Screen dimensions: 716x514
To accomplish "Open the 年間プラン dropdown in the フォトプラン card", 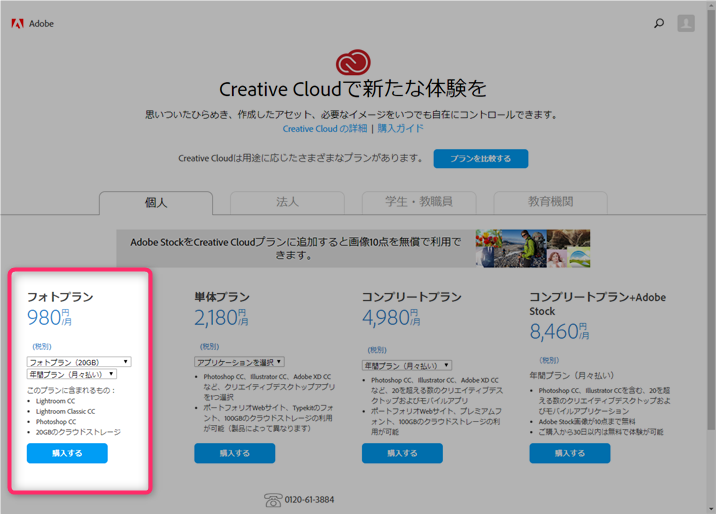I will pos(72,374).
